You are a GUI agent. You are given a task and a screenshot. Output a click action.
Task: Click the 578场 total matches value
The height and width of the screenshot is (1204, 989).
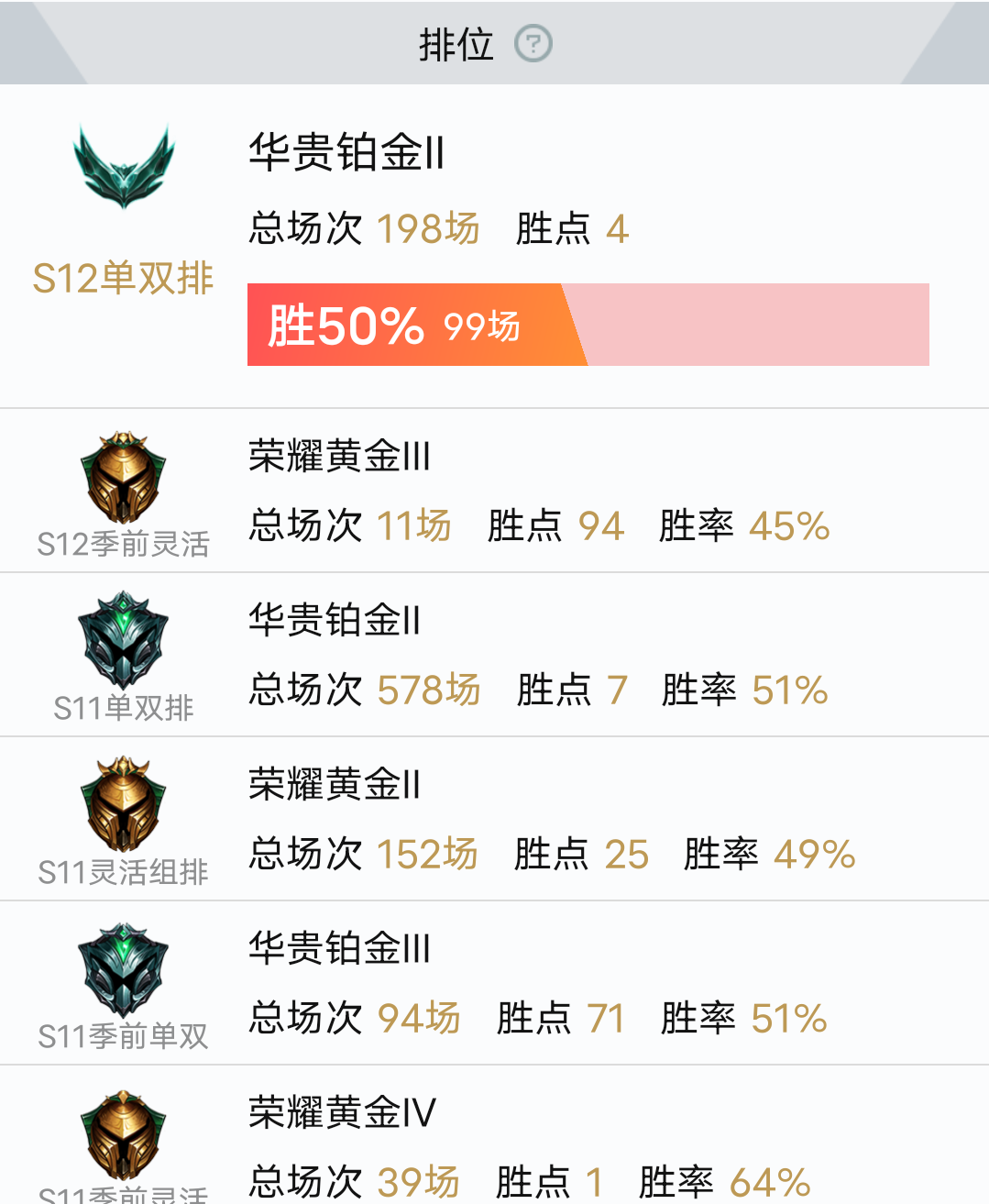point(429,690)
